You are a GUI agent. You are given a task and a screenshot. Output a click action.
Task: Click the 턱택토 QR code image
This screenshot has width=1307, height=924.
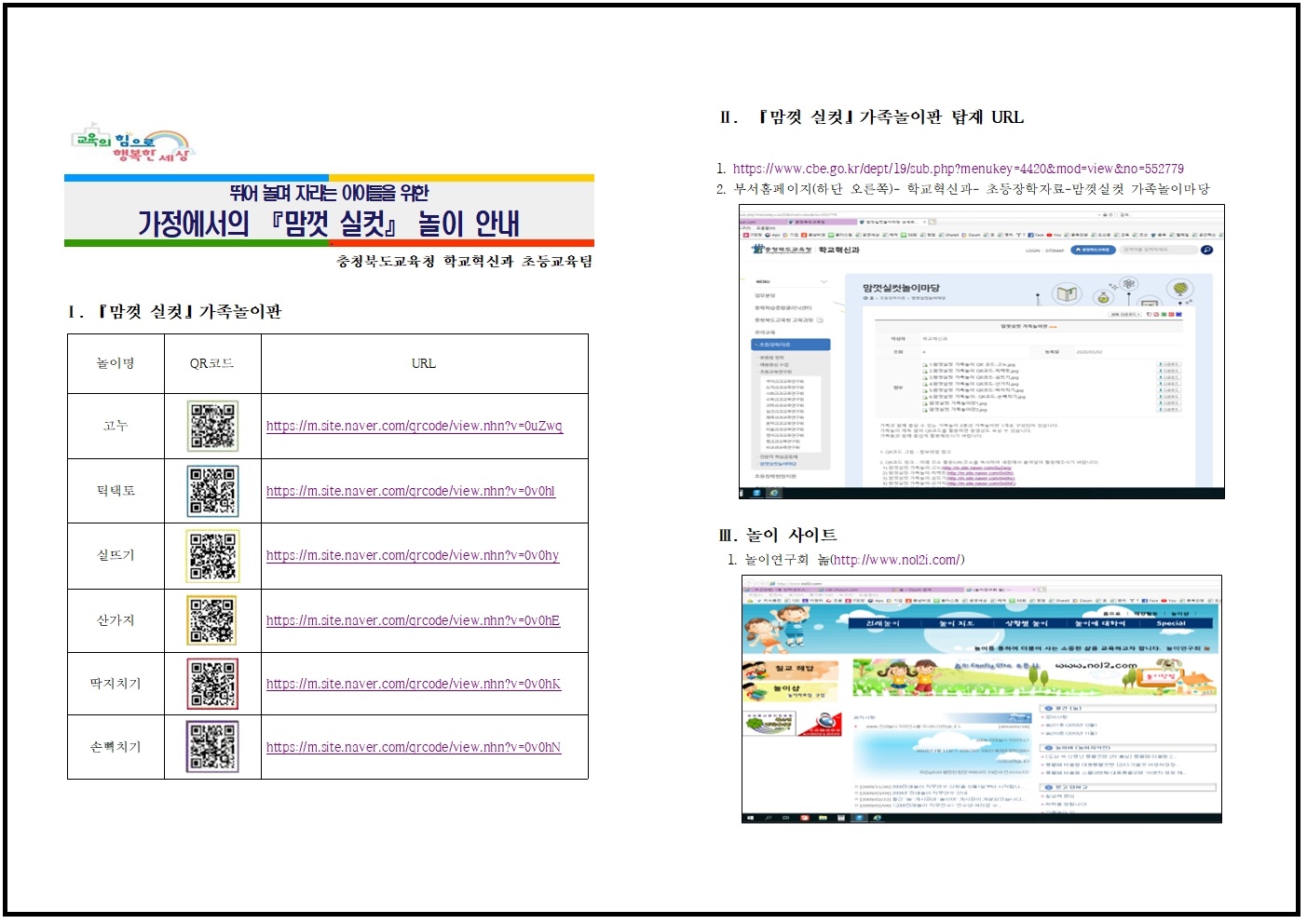pos(212,491)
